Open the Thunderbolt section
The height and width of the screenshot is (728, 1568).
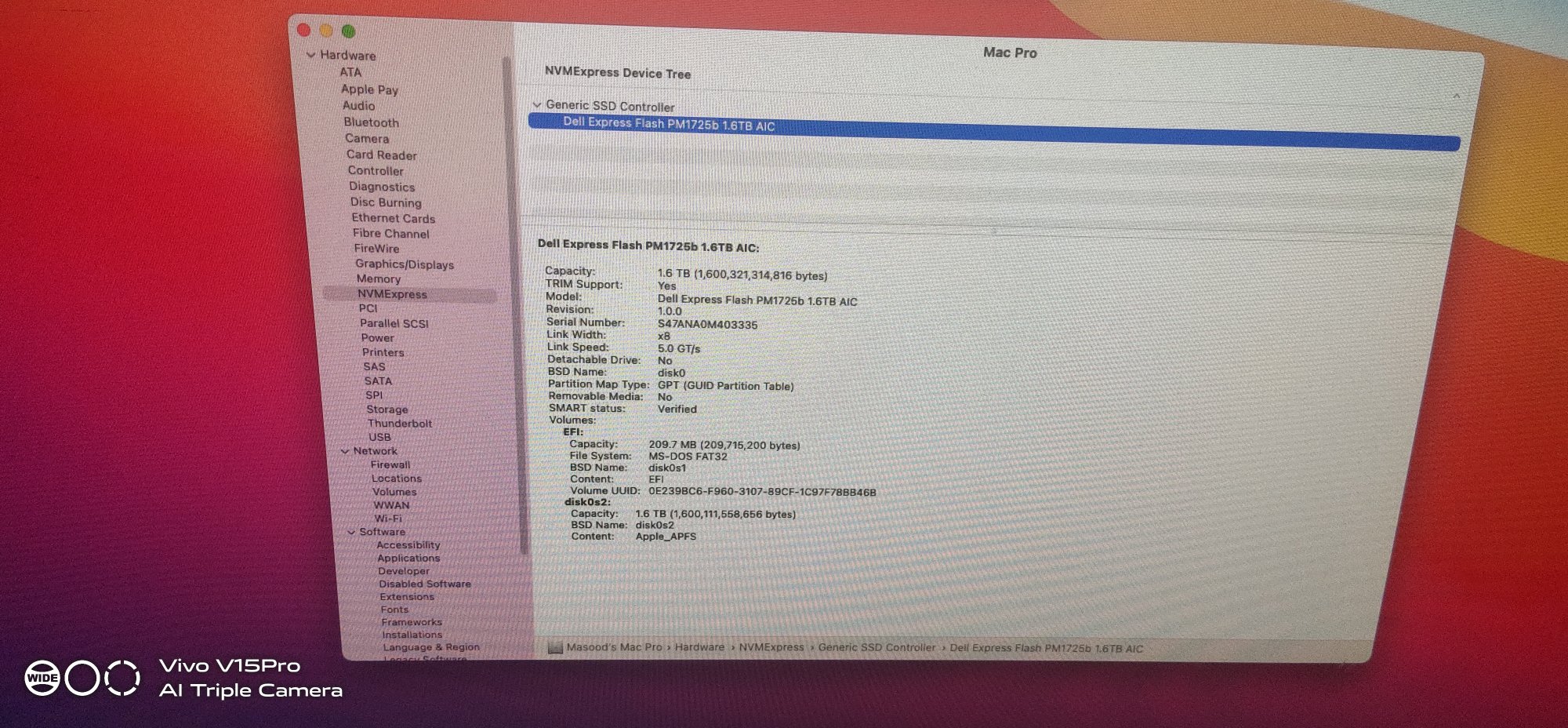[x=400, y=424]
